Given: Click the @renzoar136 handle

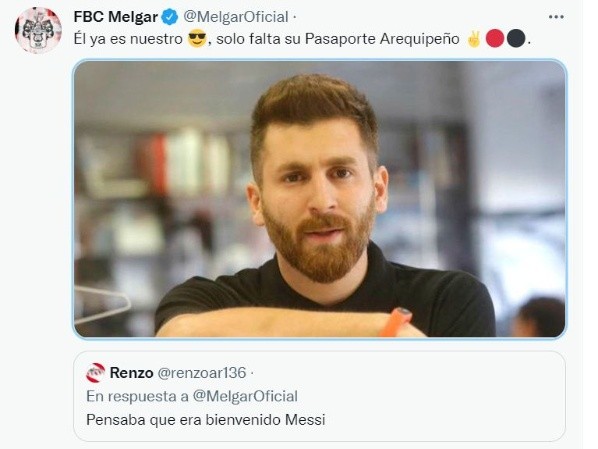Looking at the screenshot, I should point(202,373).
